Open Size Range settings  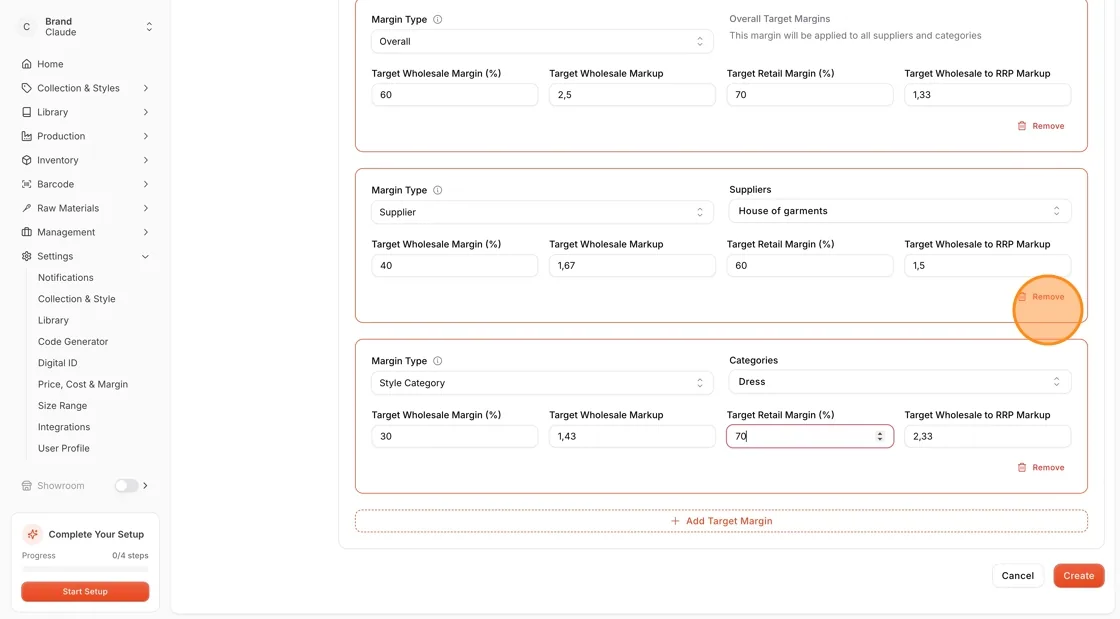click(62, 406)
